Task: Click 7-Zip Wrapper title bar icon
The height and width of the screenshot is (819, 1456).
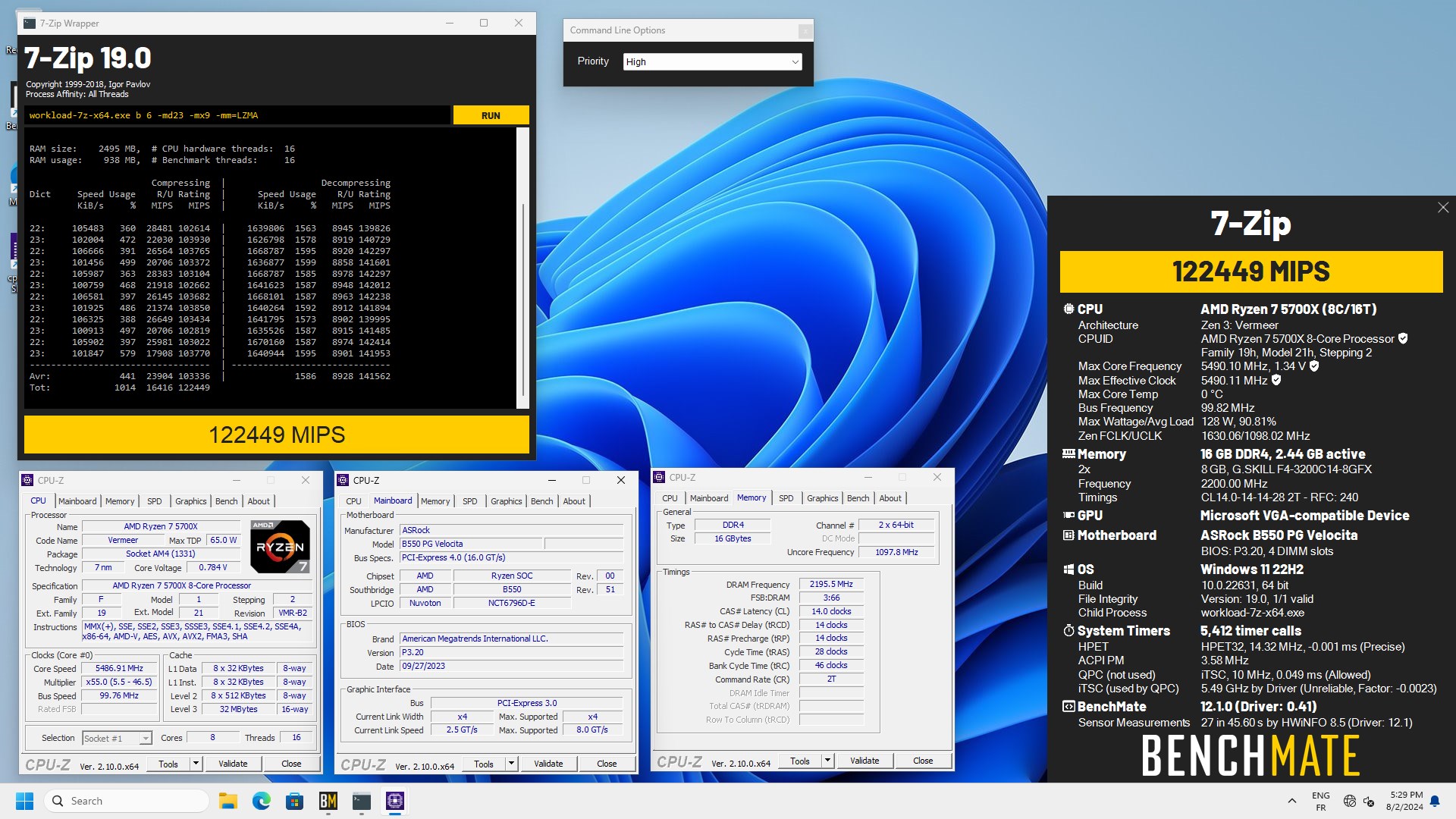Action: click(x=29, y=24)
